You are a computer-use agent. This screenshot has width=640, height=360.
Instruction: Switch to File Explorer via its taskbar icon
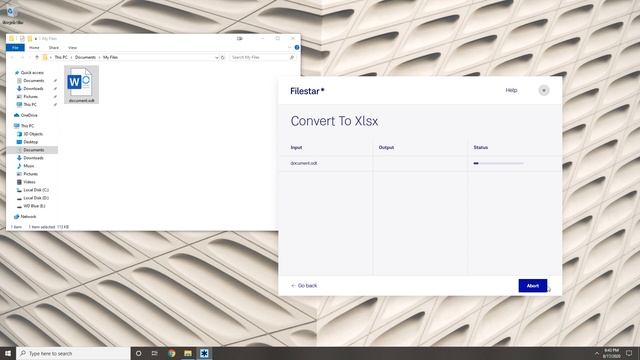pyautogui.click(x=188, y=353)
